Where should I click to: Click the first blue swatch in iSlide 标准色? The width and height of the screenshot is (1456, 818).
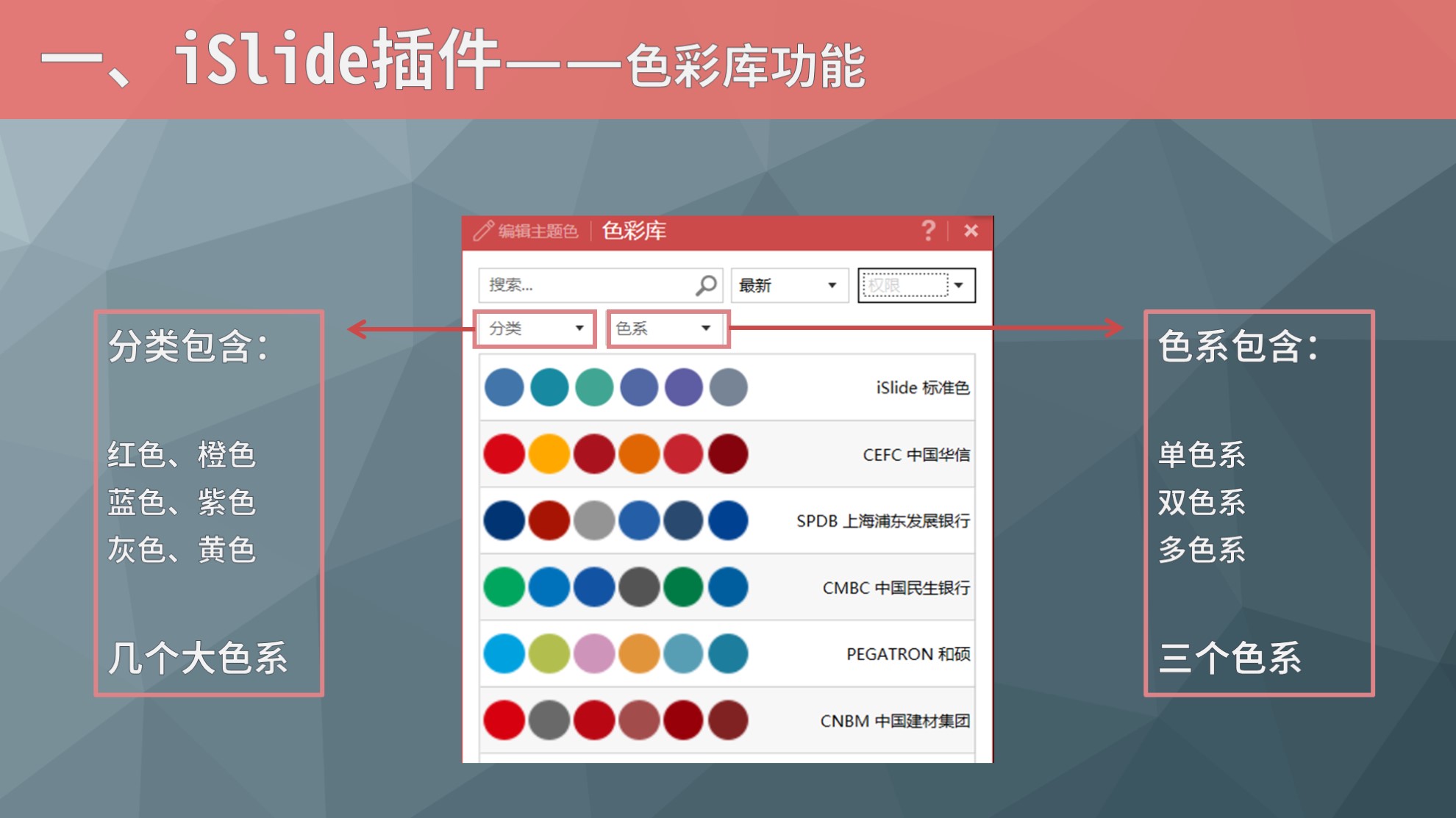(503, 388)
